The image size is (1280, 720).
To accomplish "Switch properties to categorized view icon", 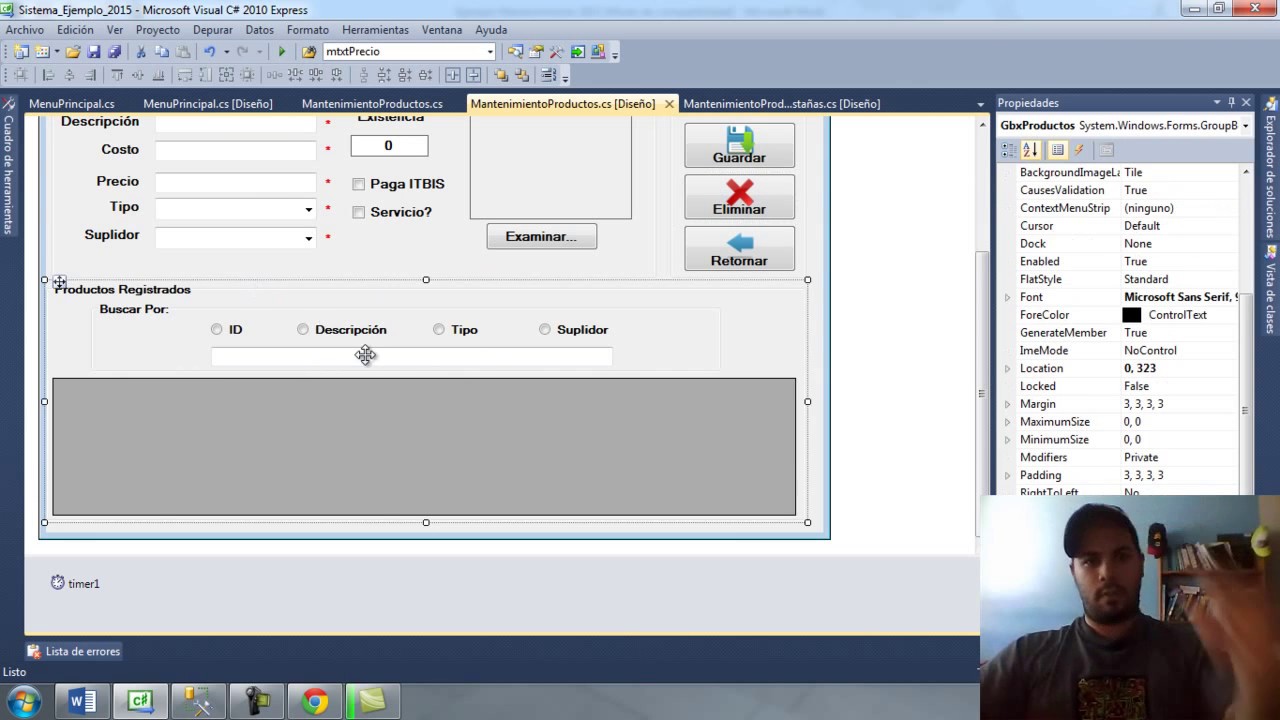I will tap(1009, 150).
